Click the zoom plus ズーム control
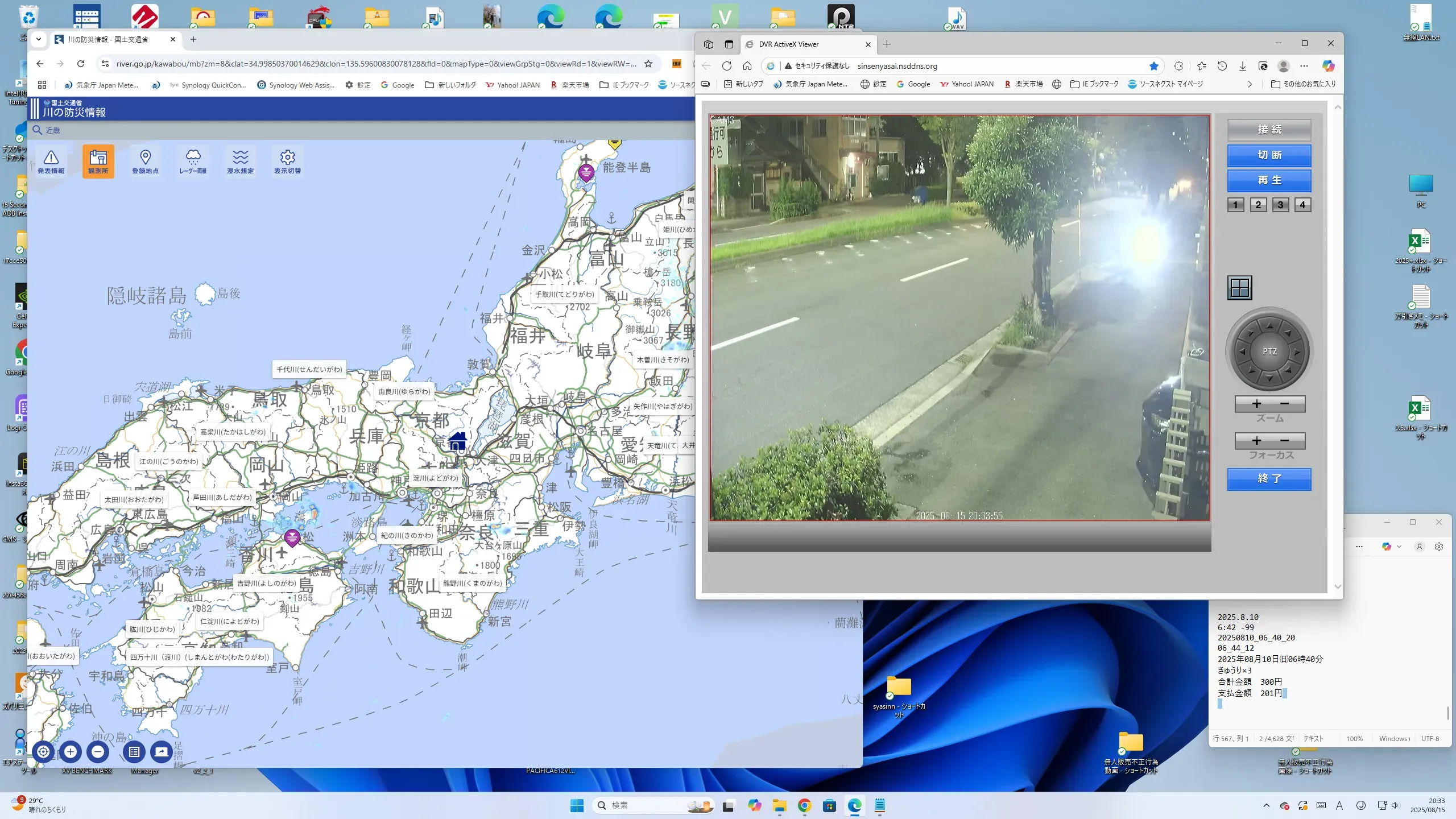Screen dimensions: 1456x819 click(x=1256, y=404)
